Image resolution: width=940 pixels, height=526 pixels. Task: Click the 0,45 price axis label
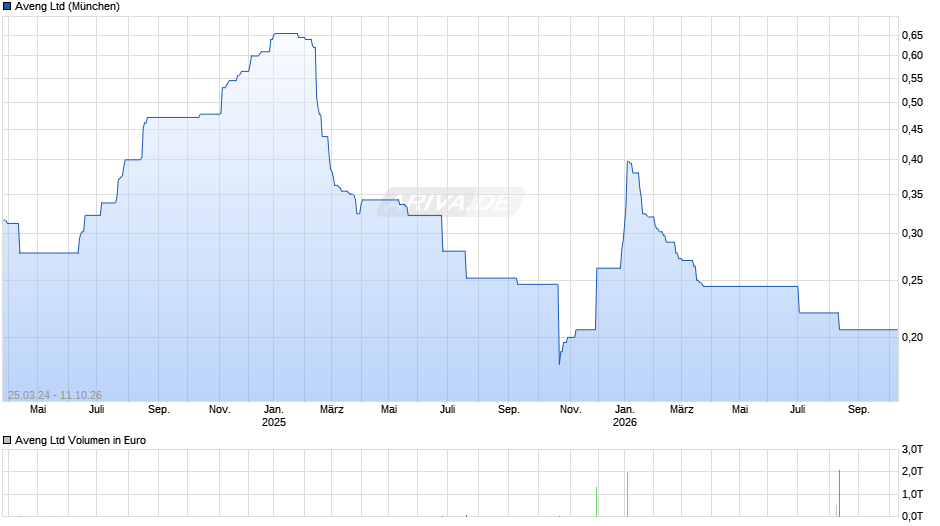point(912,130)
